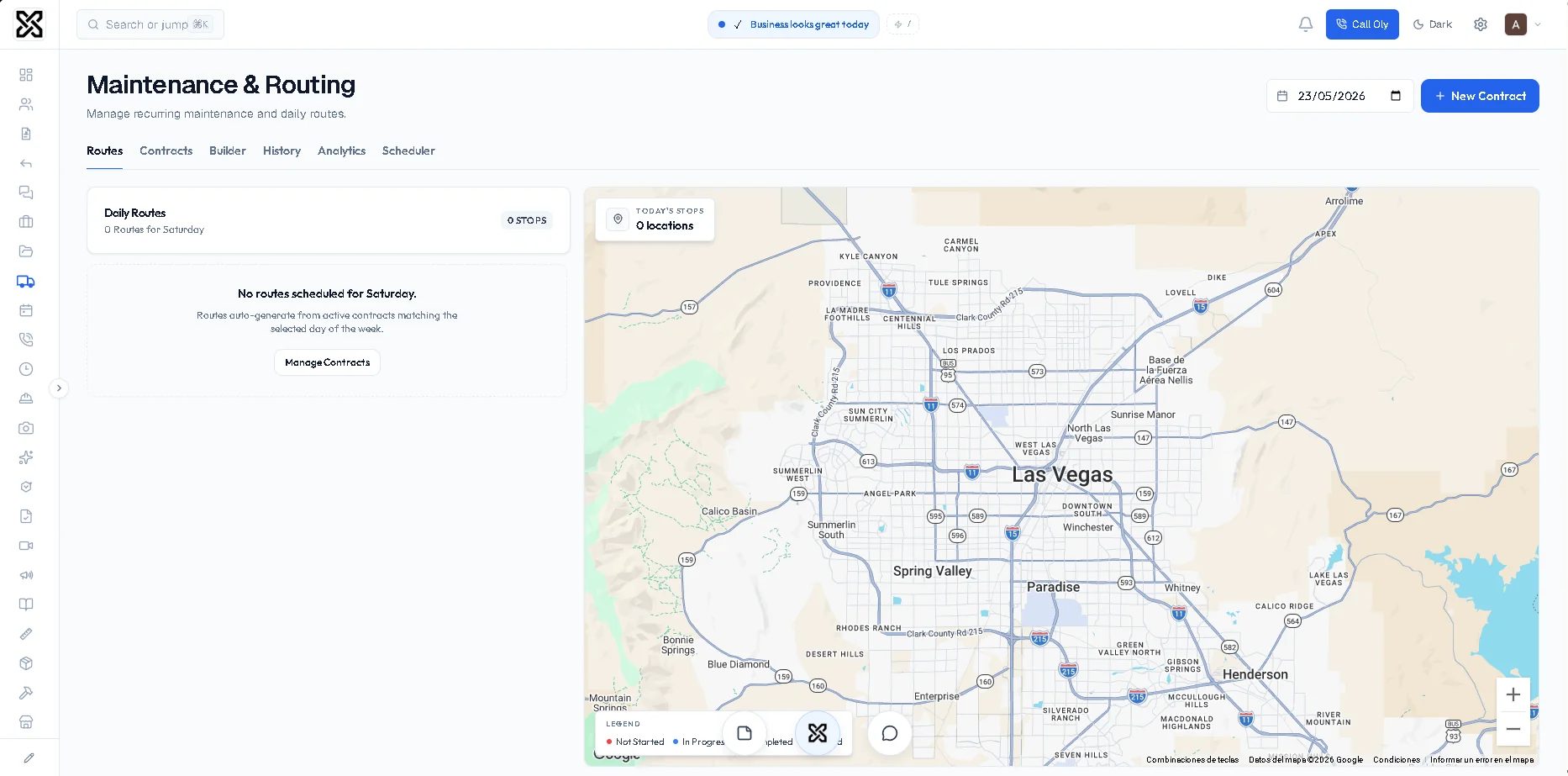Click the floating assistant logo button
The image size is (1568, 776).
click(818, 733)
